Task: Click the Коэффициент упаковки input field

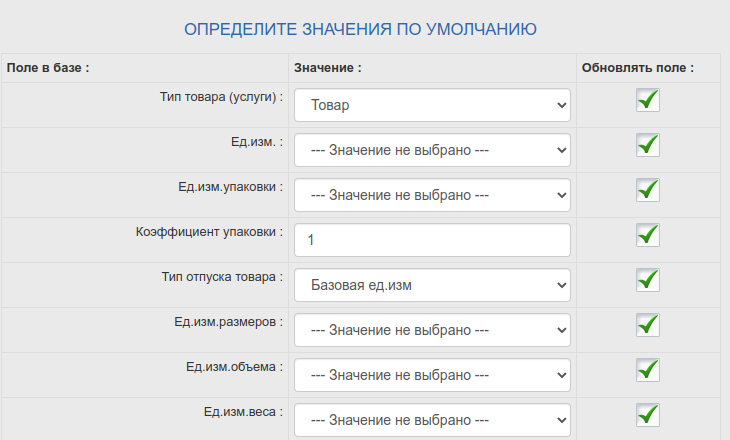Action: click(432, 240)
